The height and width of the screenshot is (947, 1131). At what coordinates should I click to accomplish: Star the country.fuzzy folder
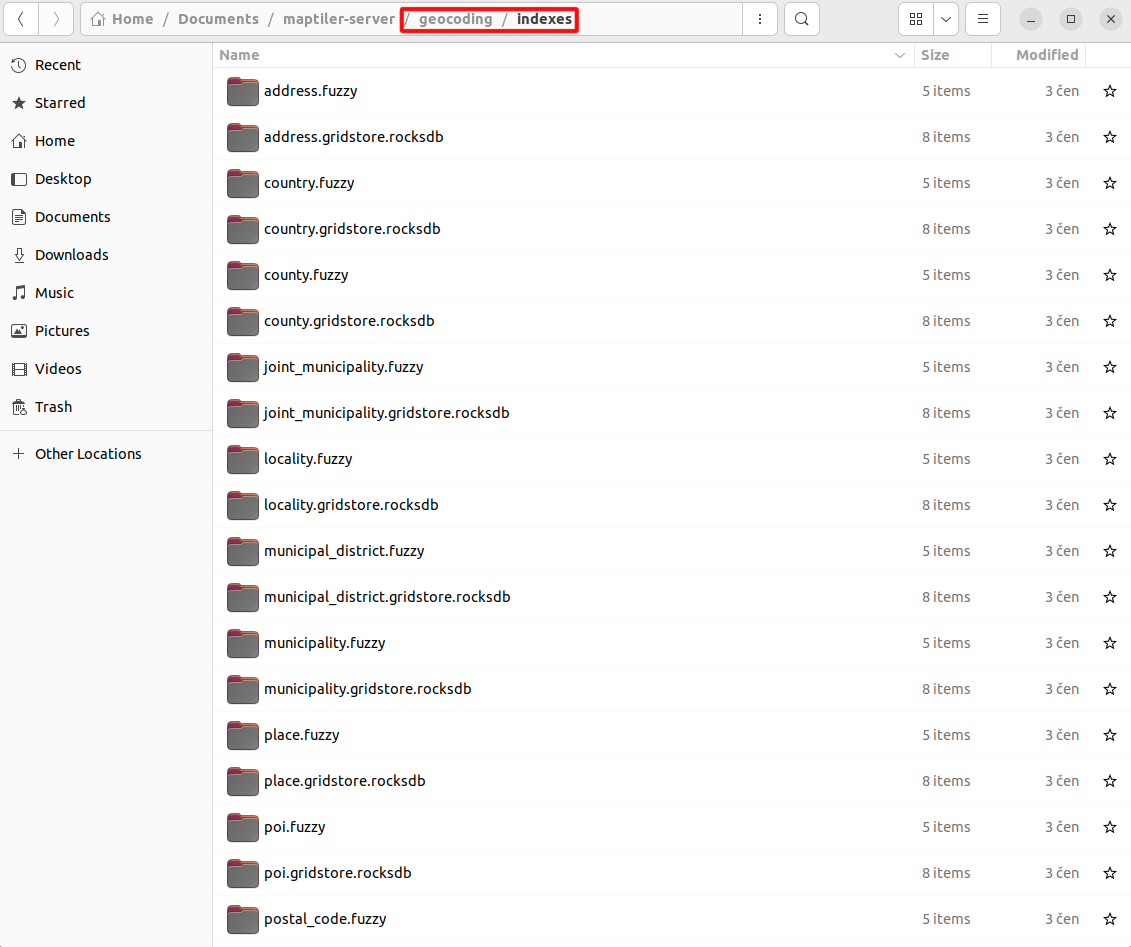1109,183
